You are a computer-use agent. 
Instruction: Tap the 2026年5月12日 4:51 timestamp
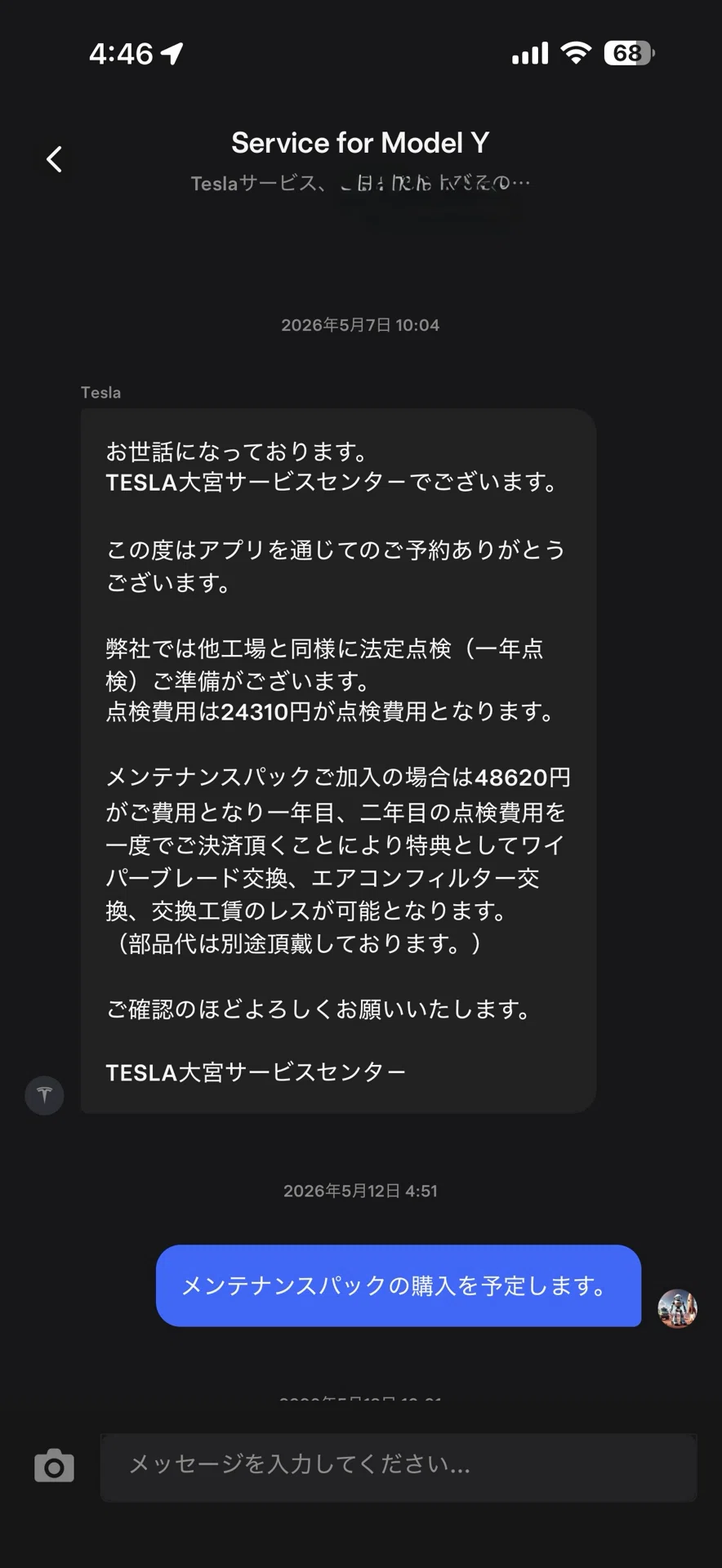[x=360, y=1191]
